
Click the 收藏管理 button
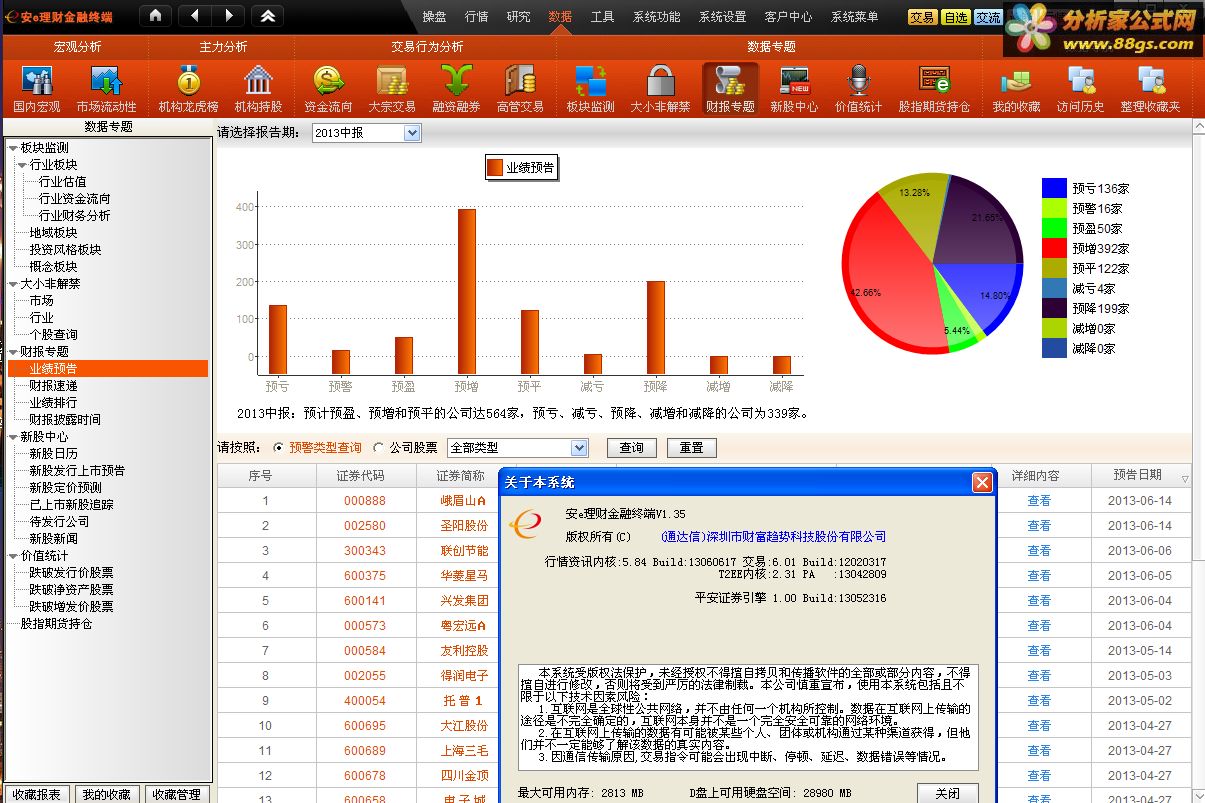[x=176, y=794]
